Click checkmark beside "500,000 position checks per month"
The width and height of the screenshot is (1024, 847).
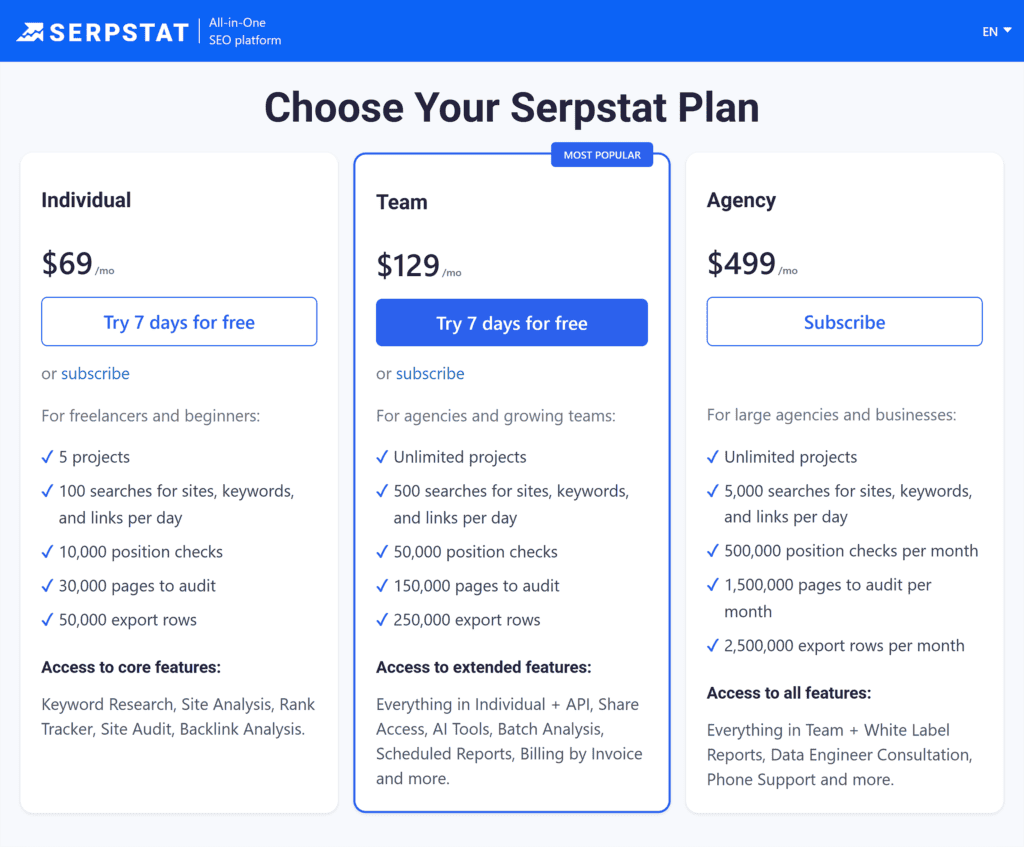[713, 552]
